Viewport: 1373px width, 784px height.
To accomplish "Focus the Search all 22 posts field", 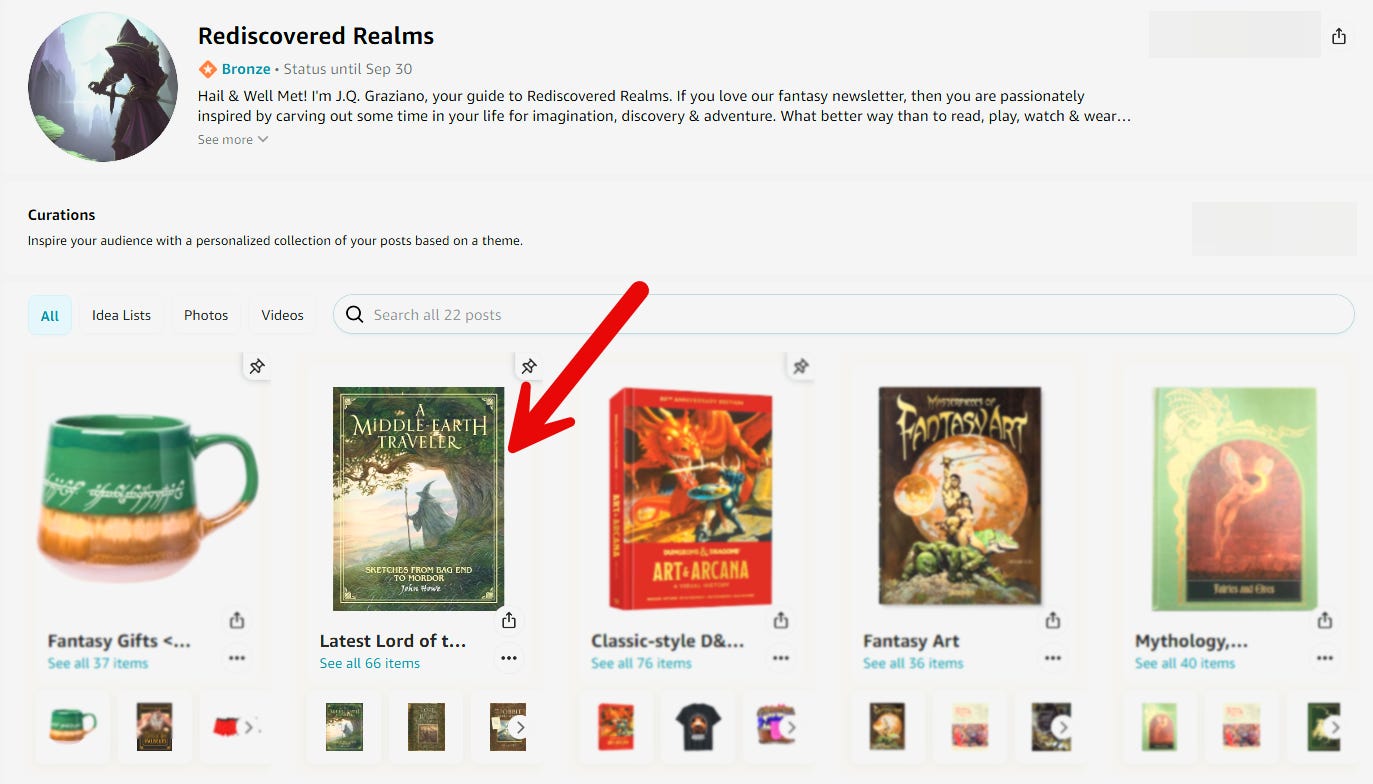I will (x=843, y=315).
